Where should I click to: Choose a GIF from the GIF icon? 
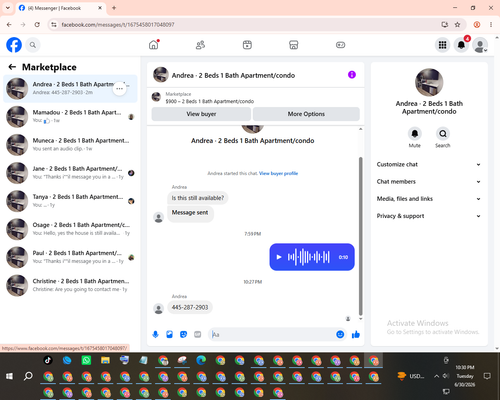[x=198, y=334]
